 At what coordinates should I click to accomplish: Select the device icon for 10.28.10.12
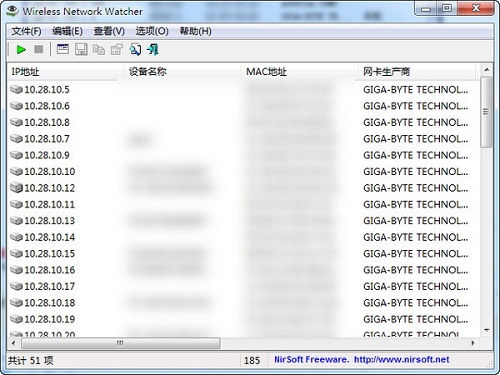click(x=16, y=188)
